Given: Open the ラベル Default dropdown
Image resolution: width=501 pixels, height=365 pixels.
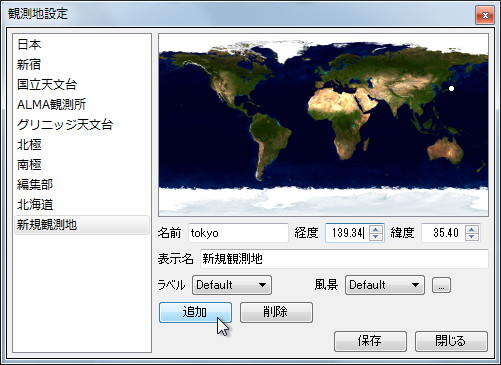Looking at the screenshot, I should coord(232,285).
